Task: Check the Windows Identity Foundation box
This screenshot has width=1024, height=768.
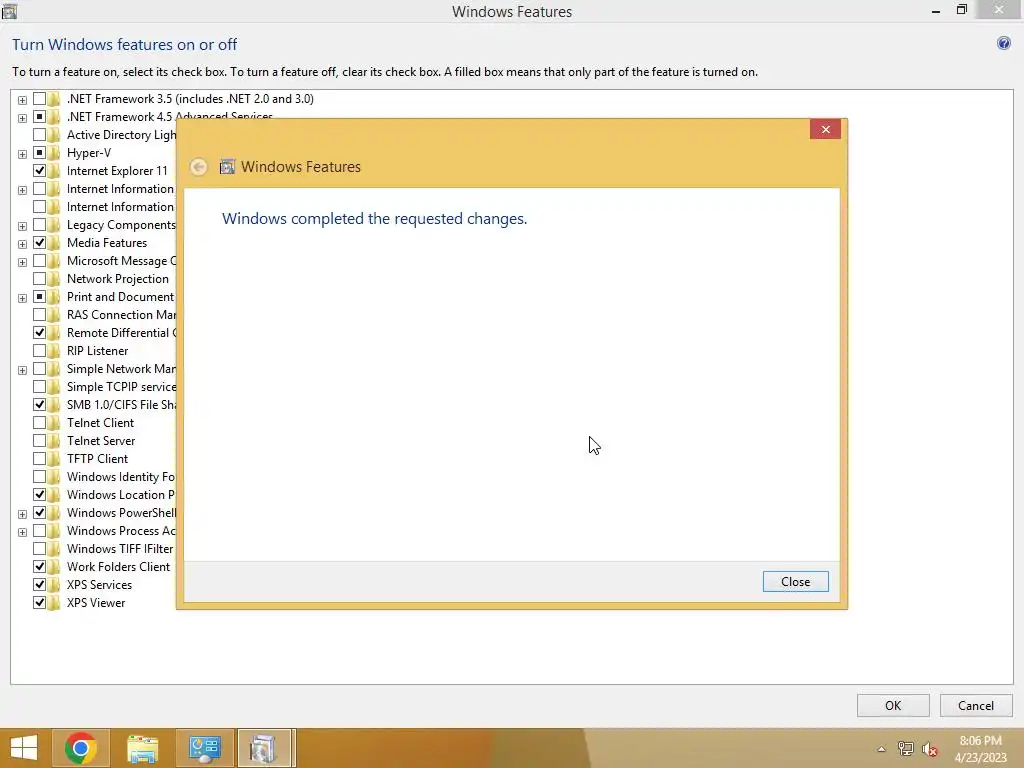Action: (39, 477)
